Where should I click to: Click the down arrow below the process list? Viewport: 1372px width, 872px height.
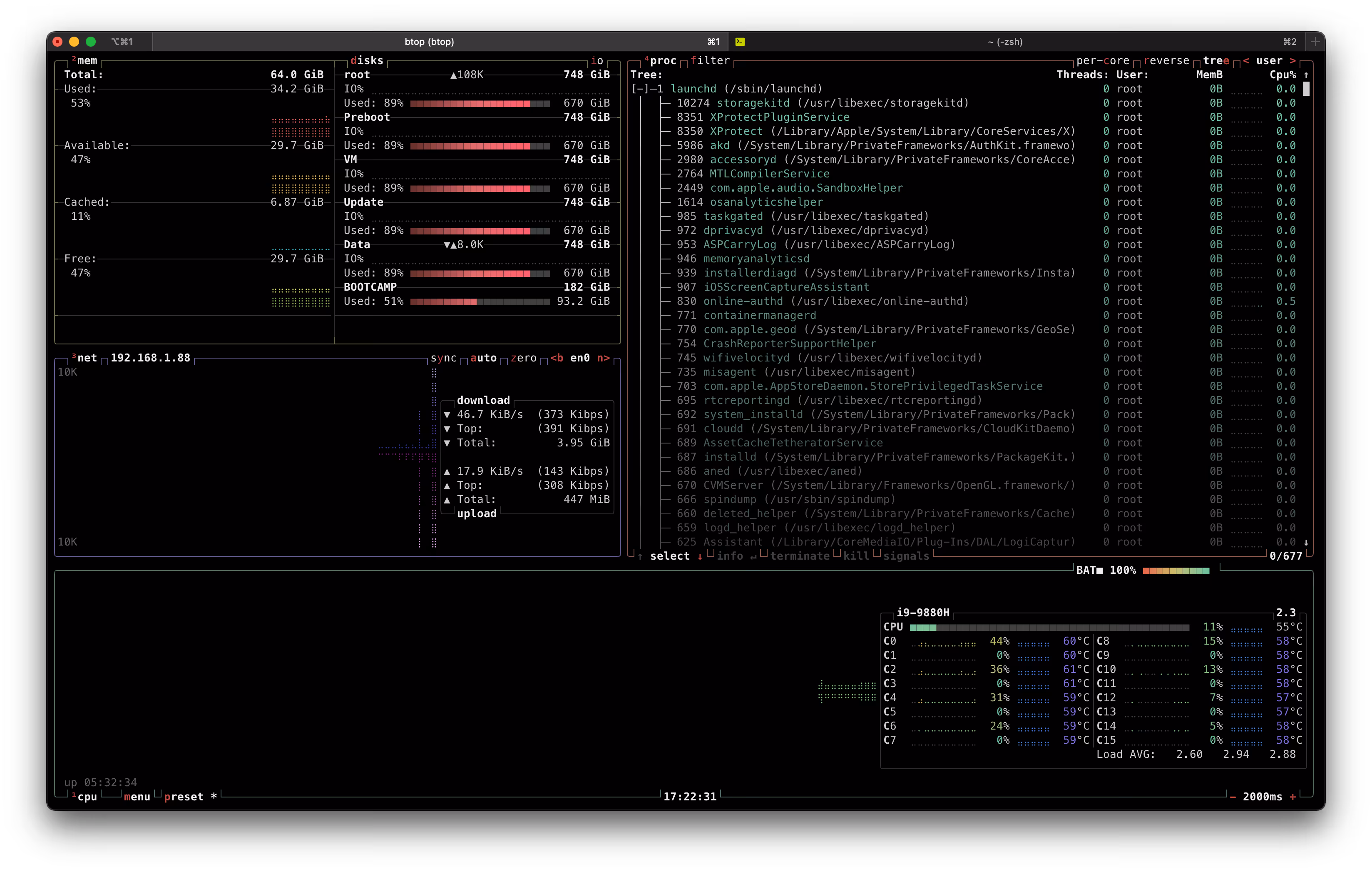1307,542
